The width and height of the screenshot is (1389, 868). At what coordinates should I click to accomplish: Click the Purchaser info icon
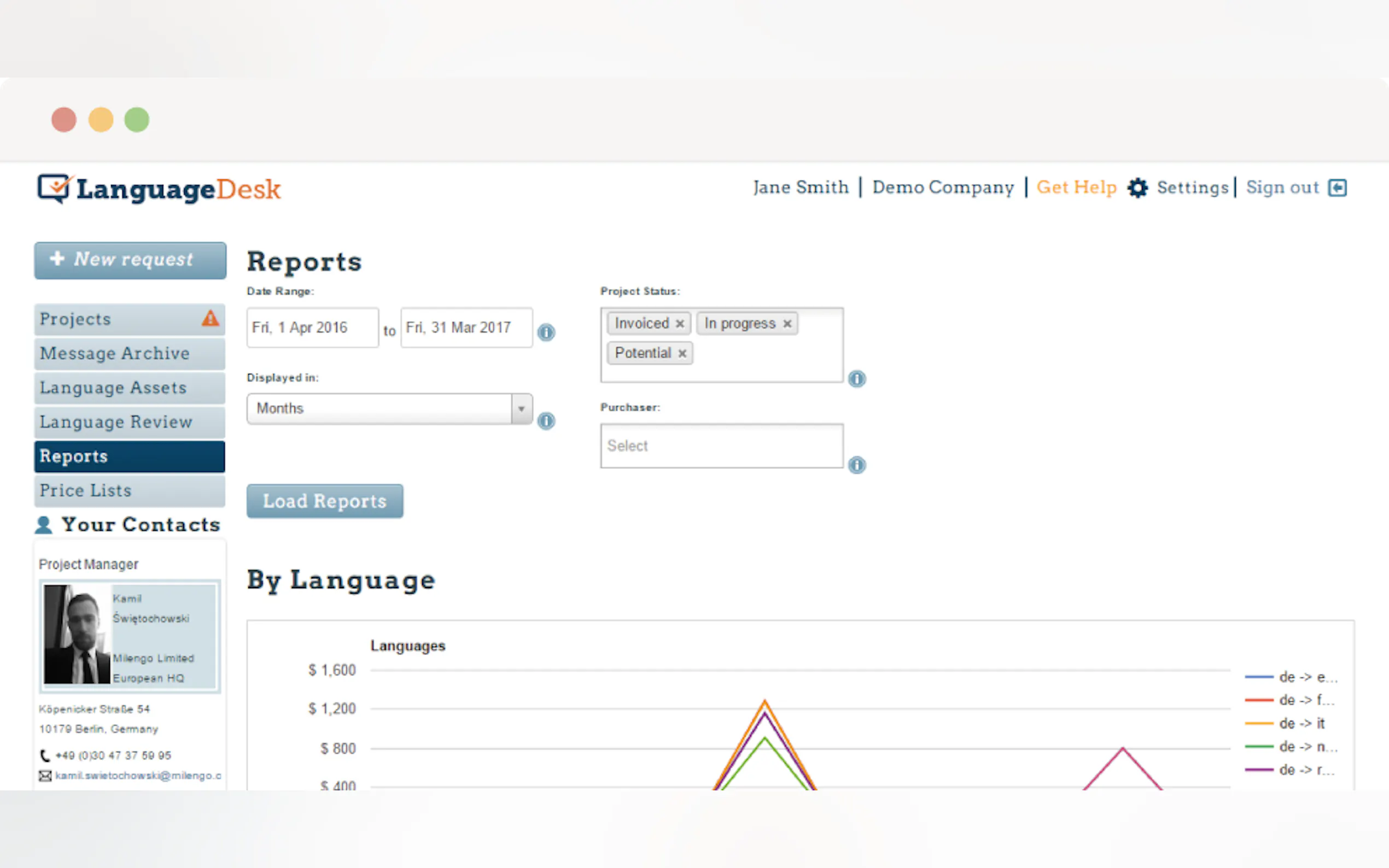coord(857,465)
